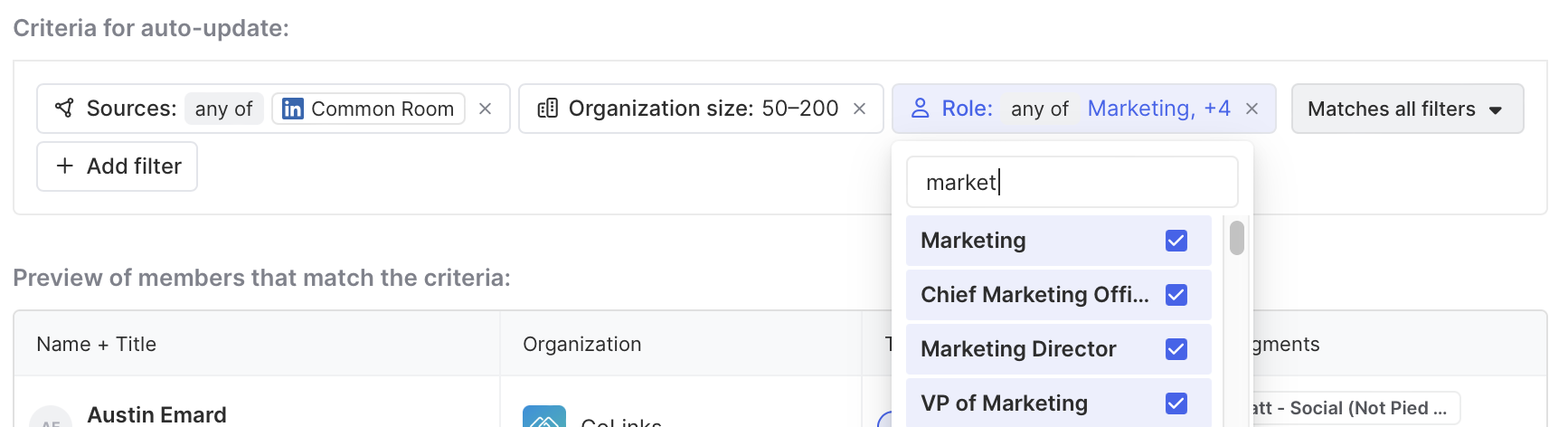The image size is (1568, 427).
Task: Select the VP of Marketing option row
Action: 1004,403
